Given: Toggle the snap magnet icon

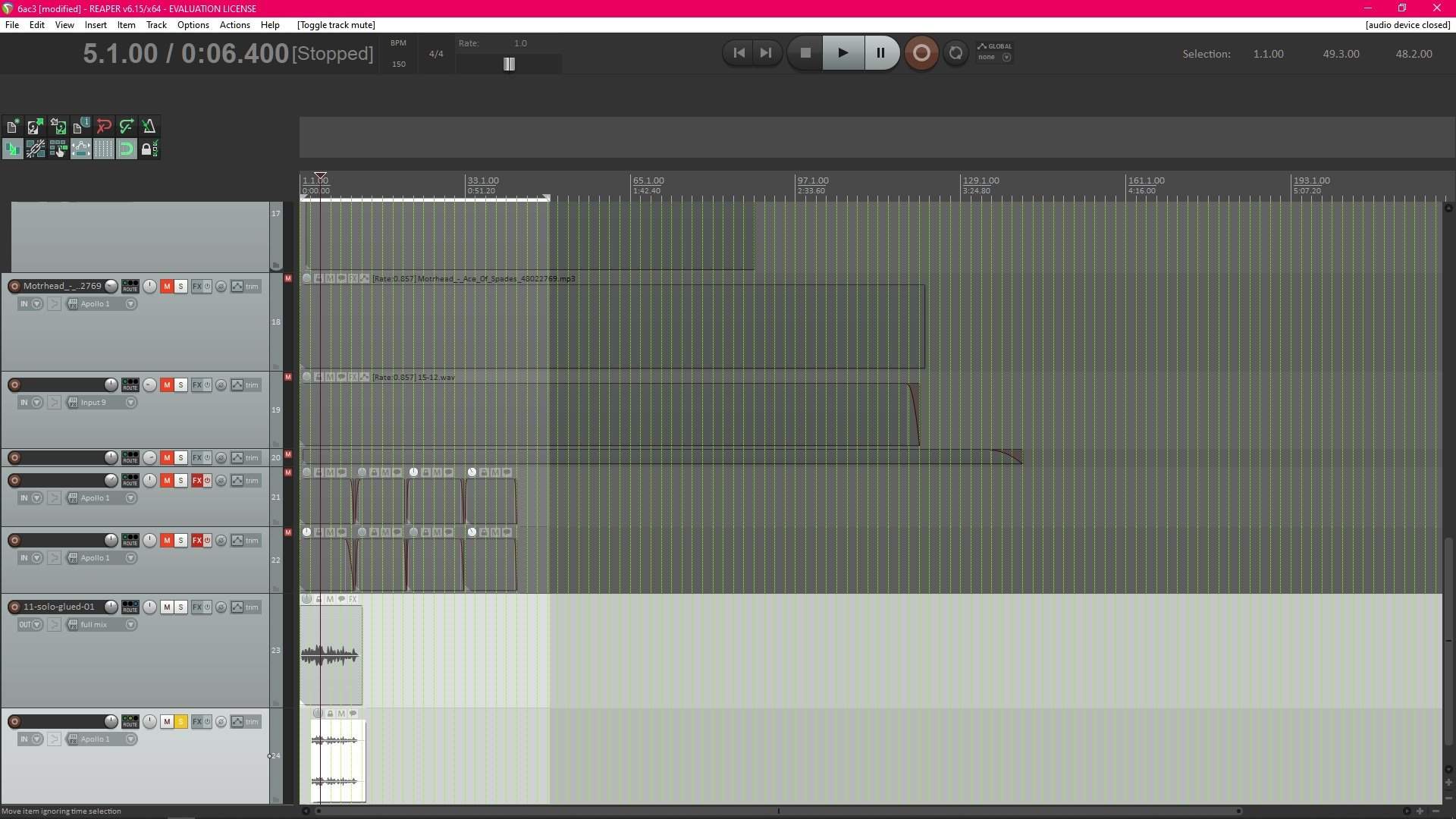Looking at the screenshot, I should pyautogui.click(x=127, y=149).
